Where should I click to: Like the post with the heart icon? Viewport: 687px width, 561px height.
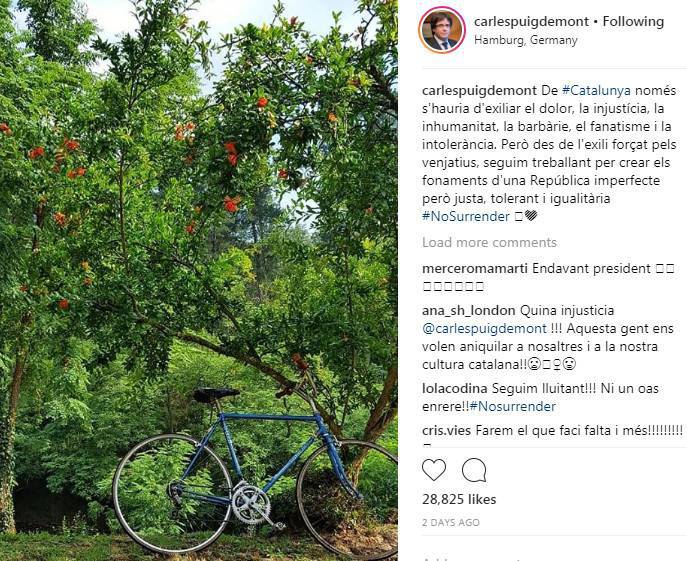[x=434, y=469]
